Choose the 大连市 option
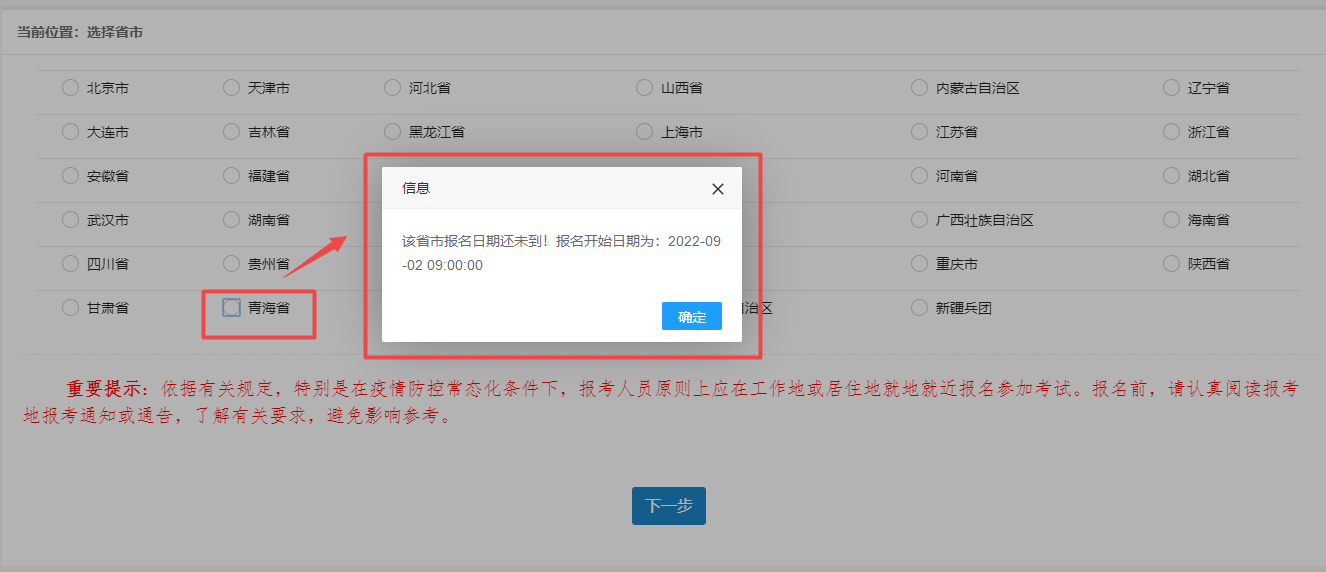This screenshot has height=572, width=1326. click(70, 132)
